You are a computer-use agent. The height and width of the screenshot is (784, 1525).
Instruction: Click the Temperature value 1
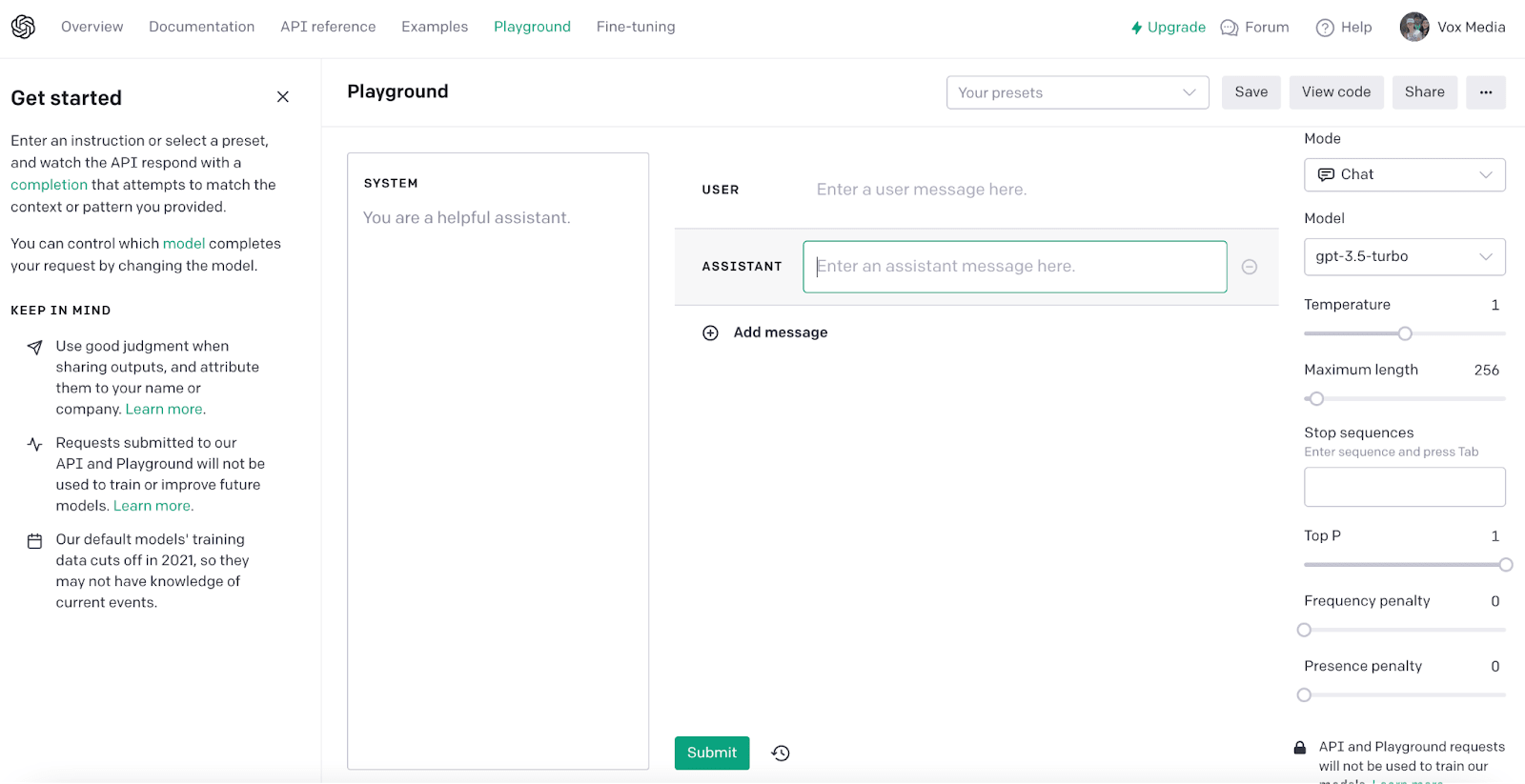(1495, 305)
